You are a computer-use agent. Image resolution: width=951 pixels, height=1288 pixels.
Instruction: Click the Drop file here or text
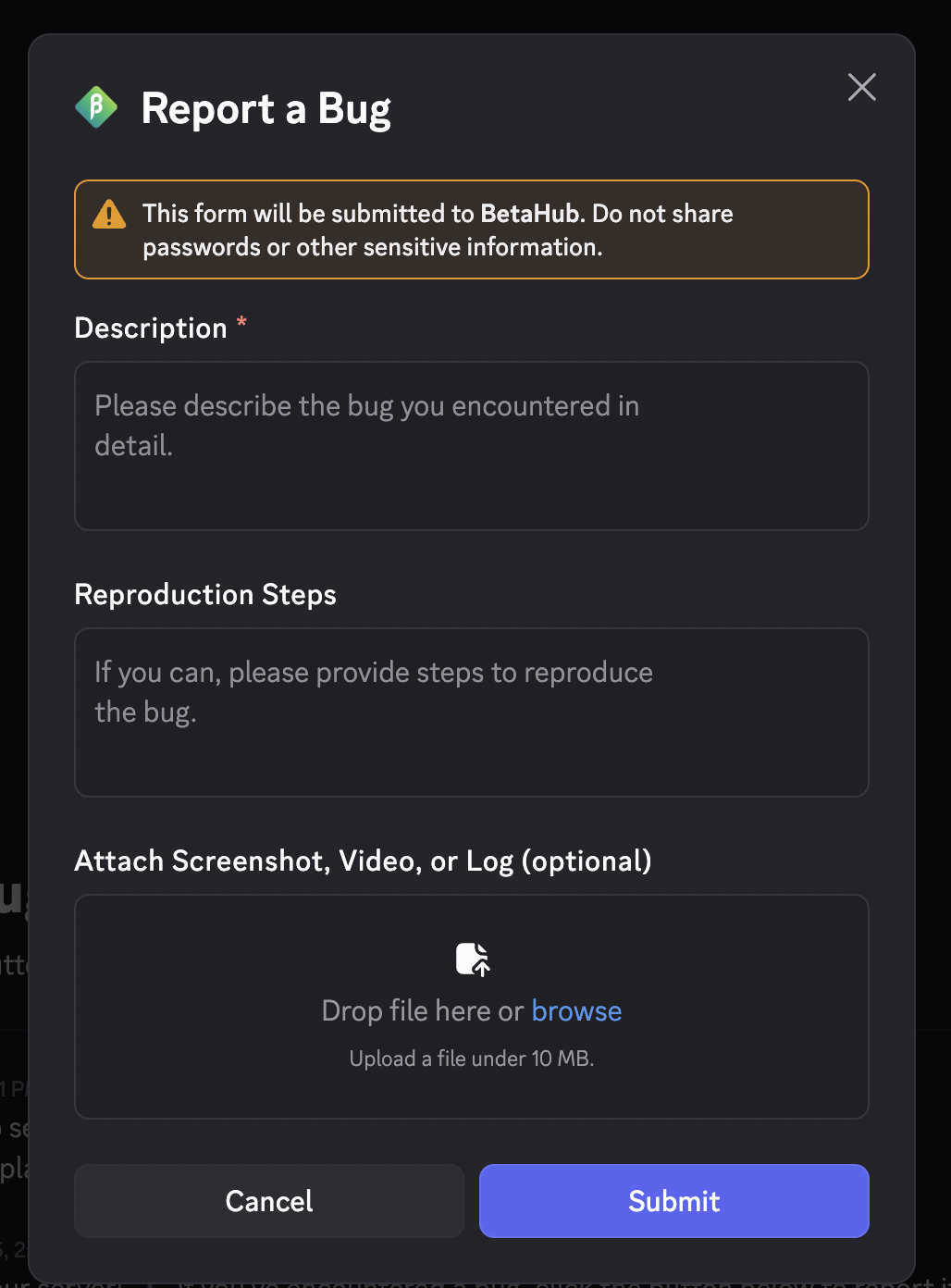click(x=423, y=1010)
